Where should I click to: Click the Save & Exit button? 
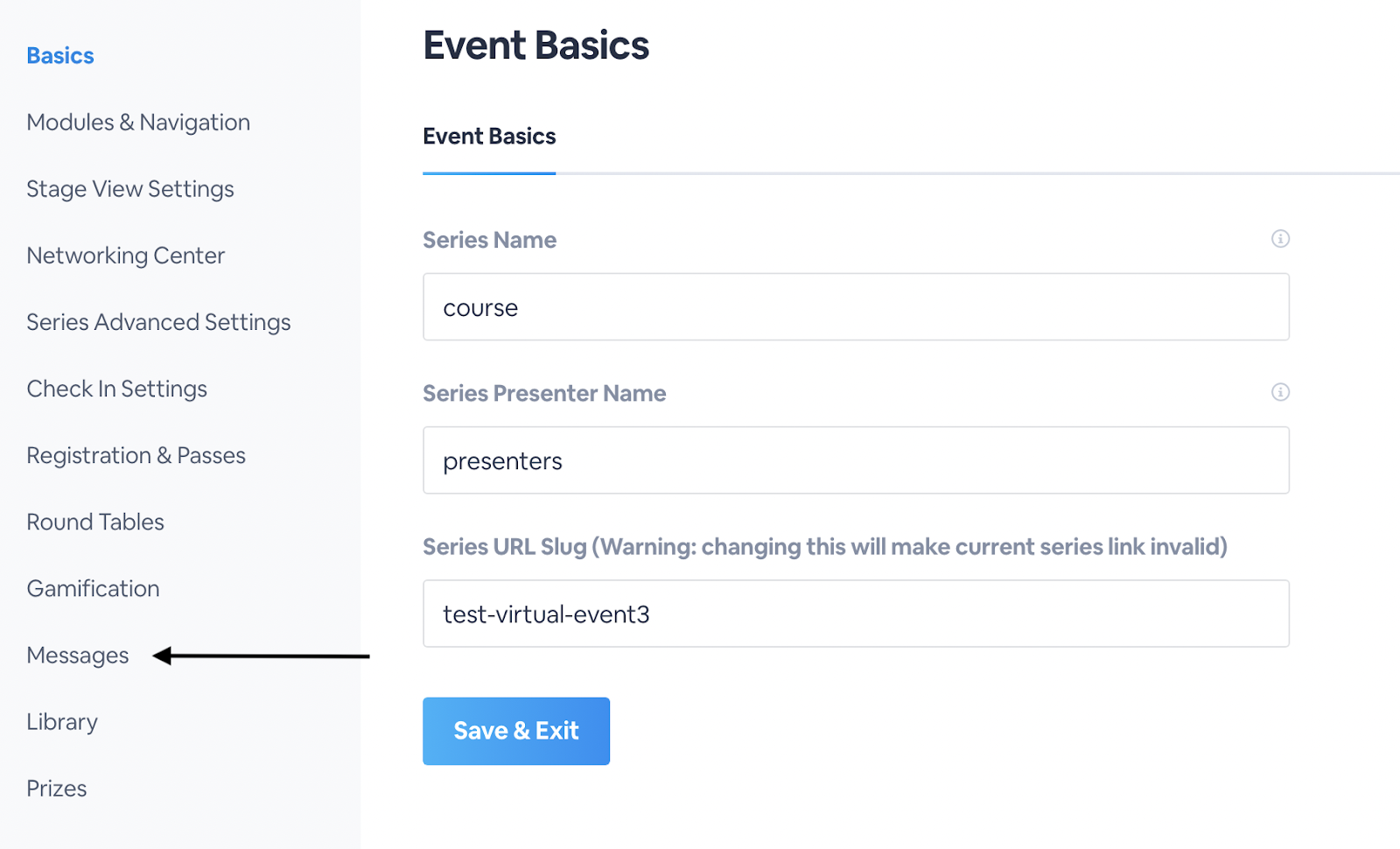click(x=516, y=731)
